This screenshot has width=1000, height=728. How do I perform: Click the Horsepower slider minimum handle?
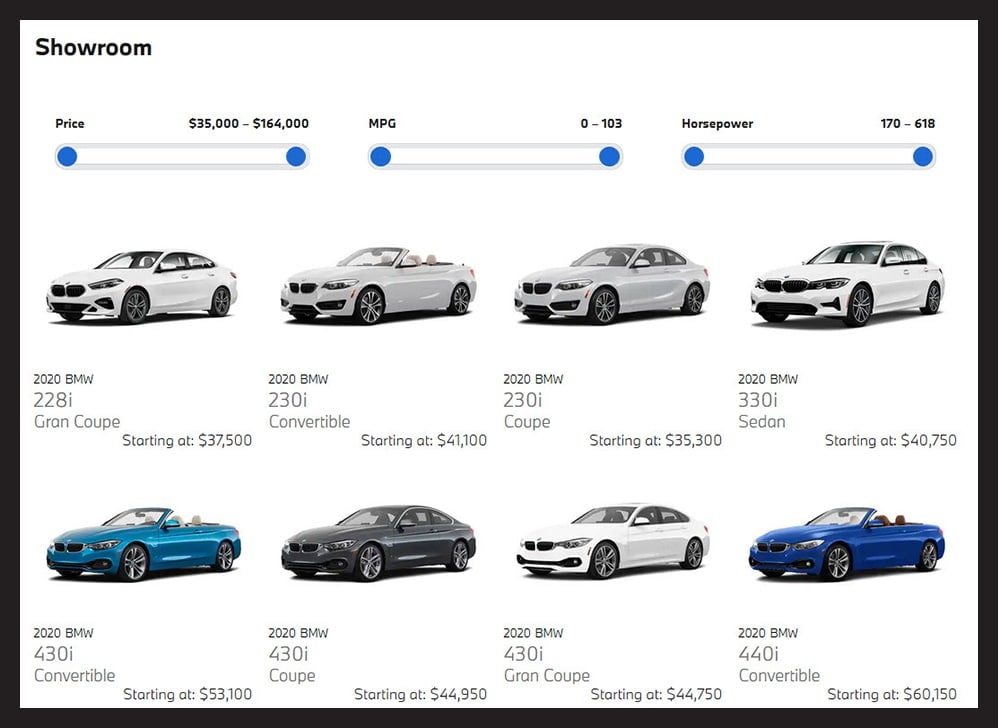[694, 156]
